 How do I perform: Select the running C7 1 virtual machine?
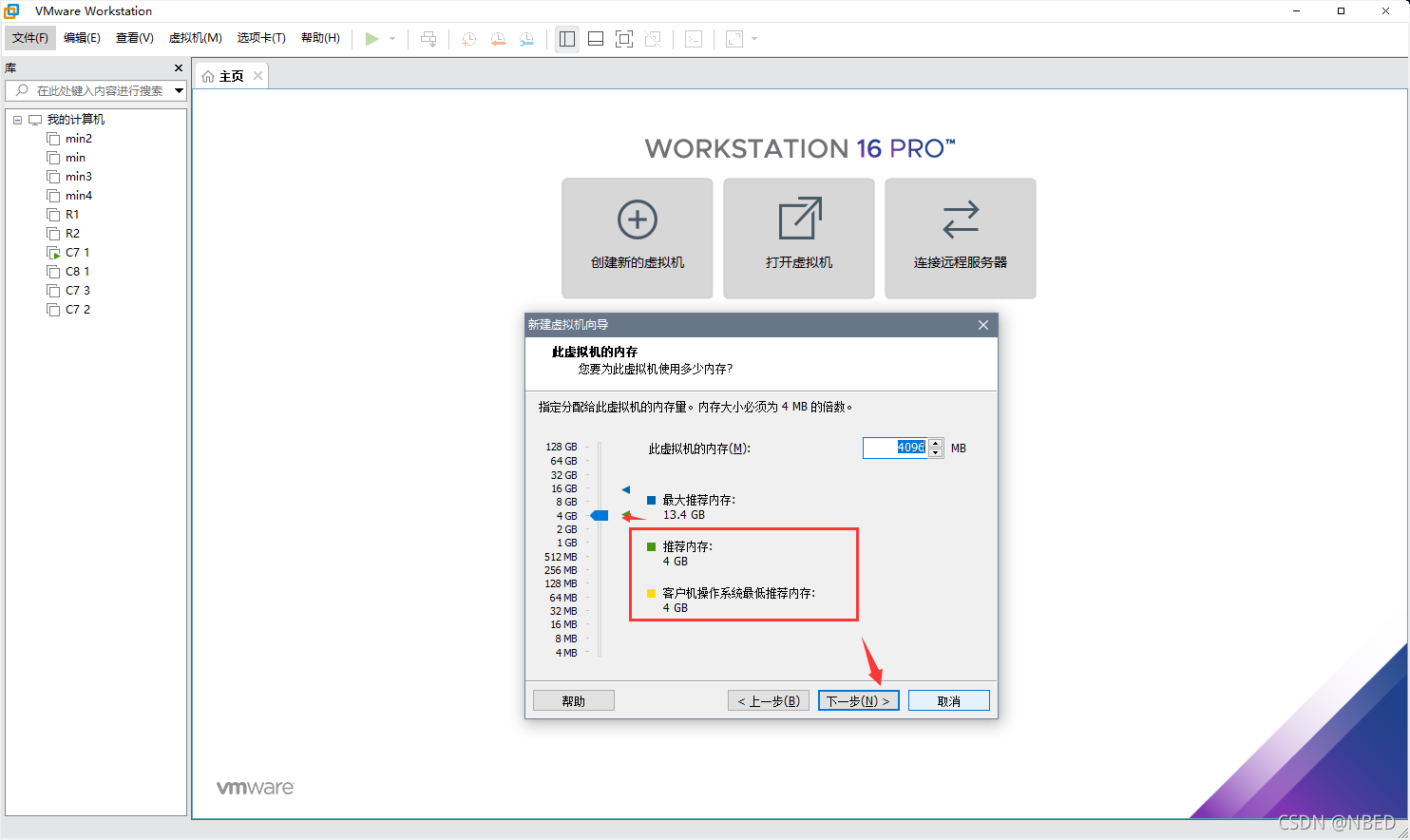(77, 253)
